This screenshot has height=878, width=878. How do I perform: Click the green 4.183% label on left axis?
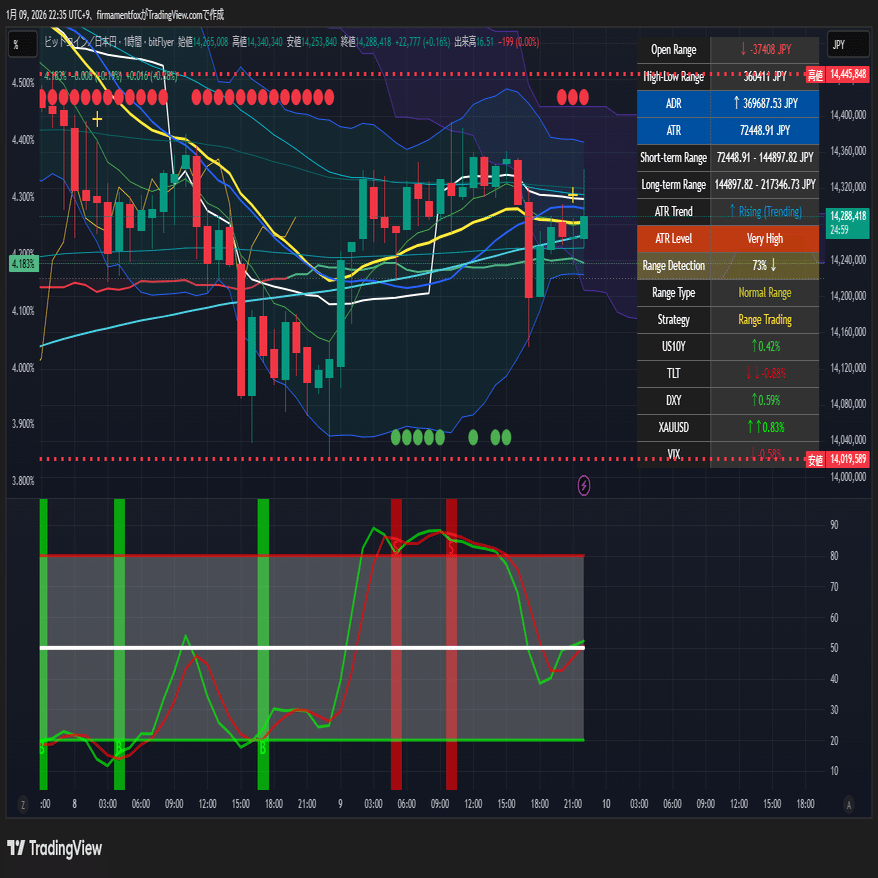23,263
